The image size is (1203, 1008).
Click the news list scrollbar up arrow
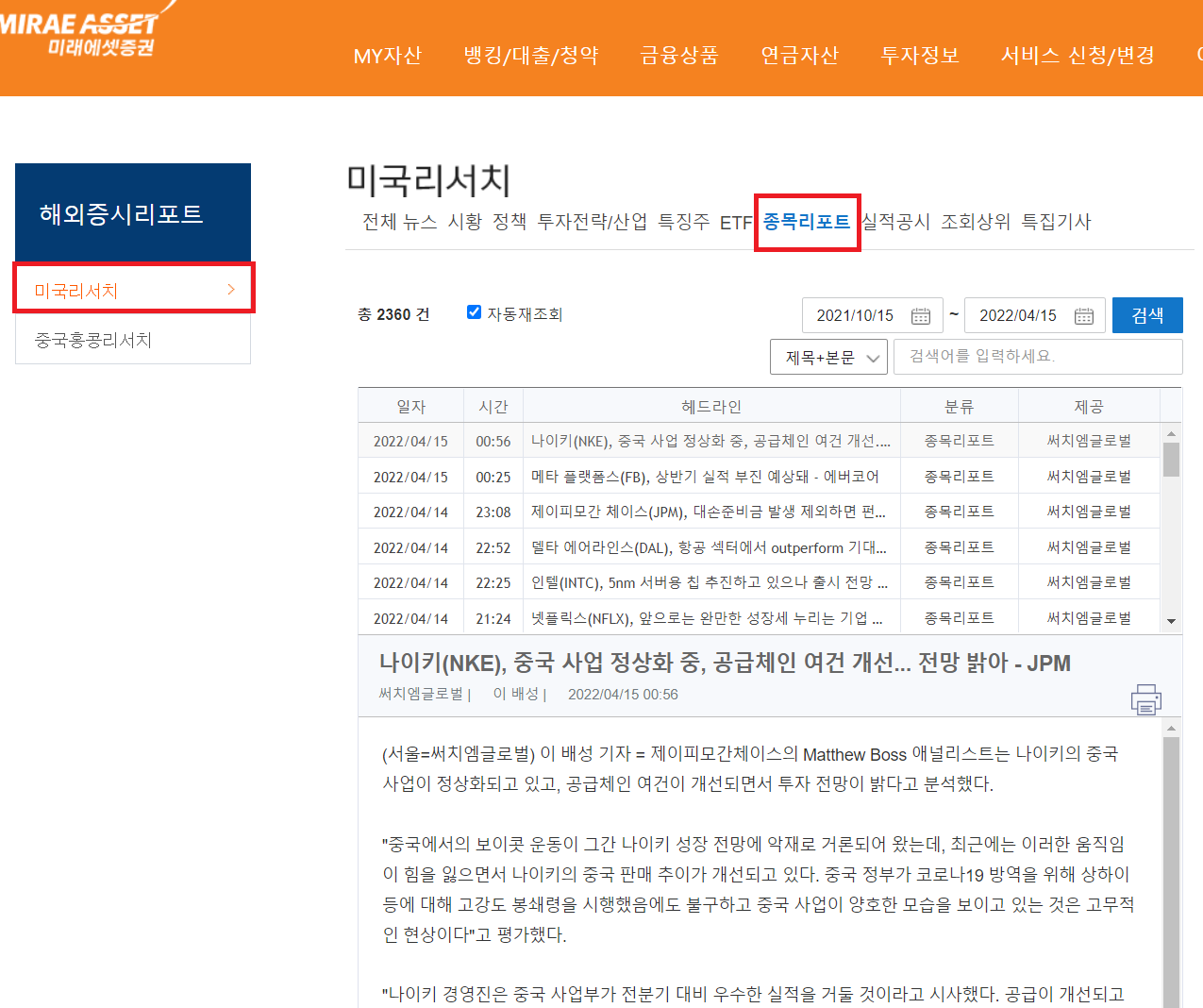click(x=1171, y=433)
